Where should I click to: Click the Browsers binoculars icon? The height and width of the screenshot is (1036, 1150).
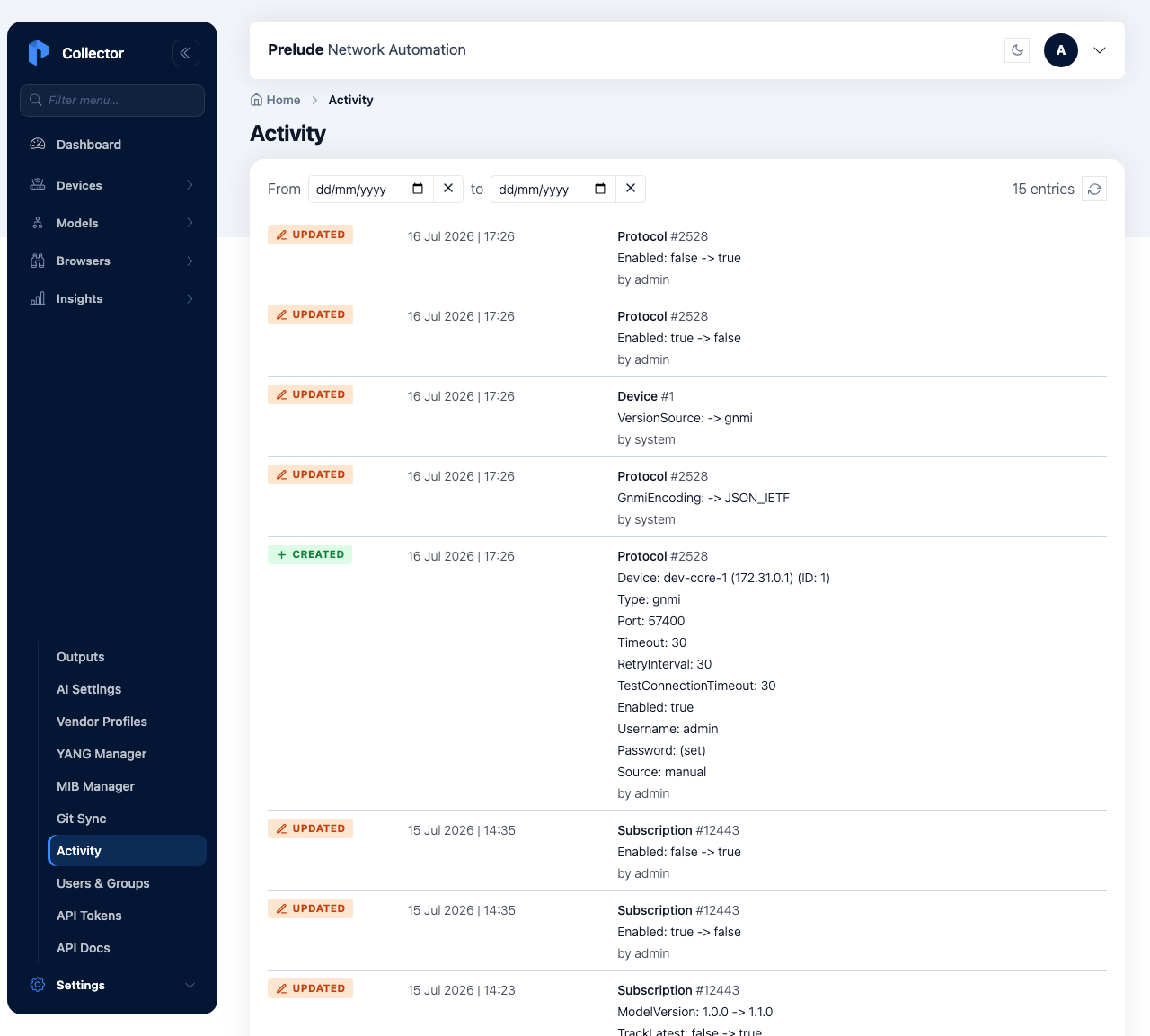click(x=38, y=261)
